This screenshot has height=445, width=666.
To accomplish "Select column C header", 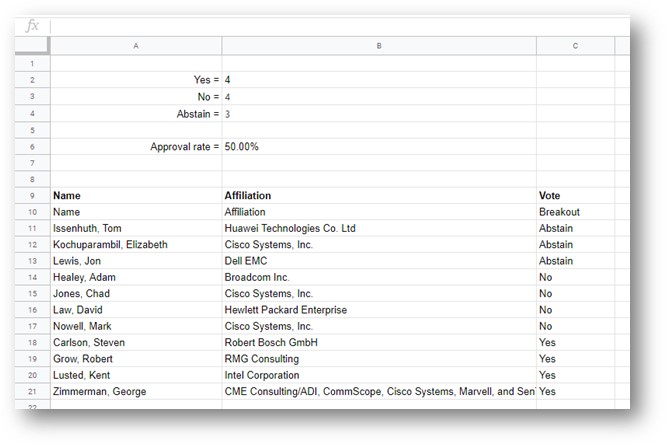I will click(x=575, y=46).
